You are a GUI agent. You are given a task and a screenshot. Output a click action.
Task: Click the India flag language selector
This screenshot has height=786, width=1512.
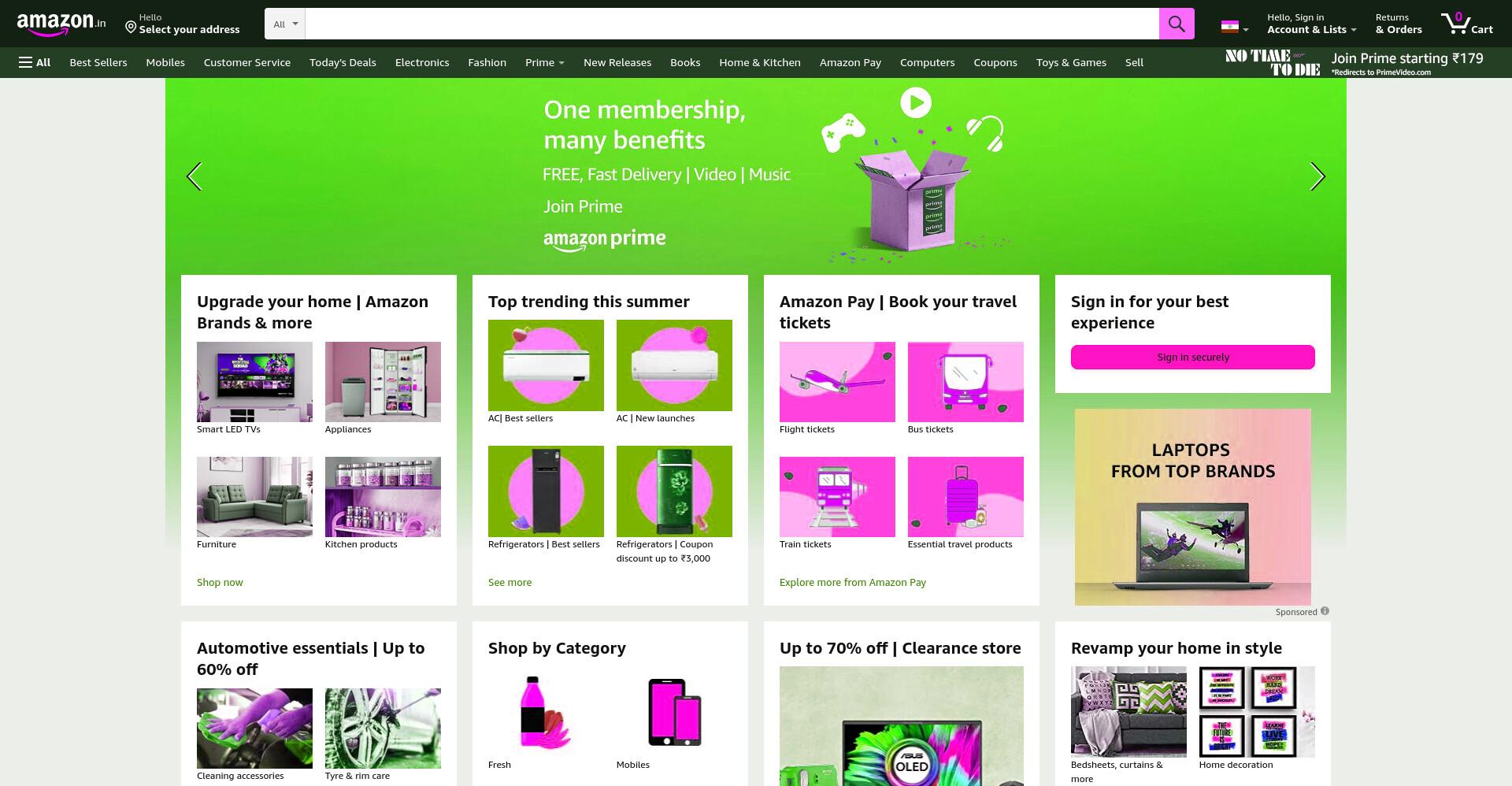click(x=1234, y=27)
